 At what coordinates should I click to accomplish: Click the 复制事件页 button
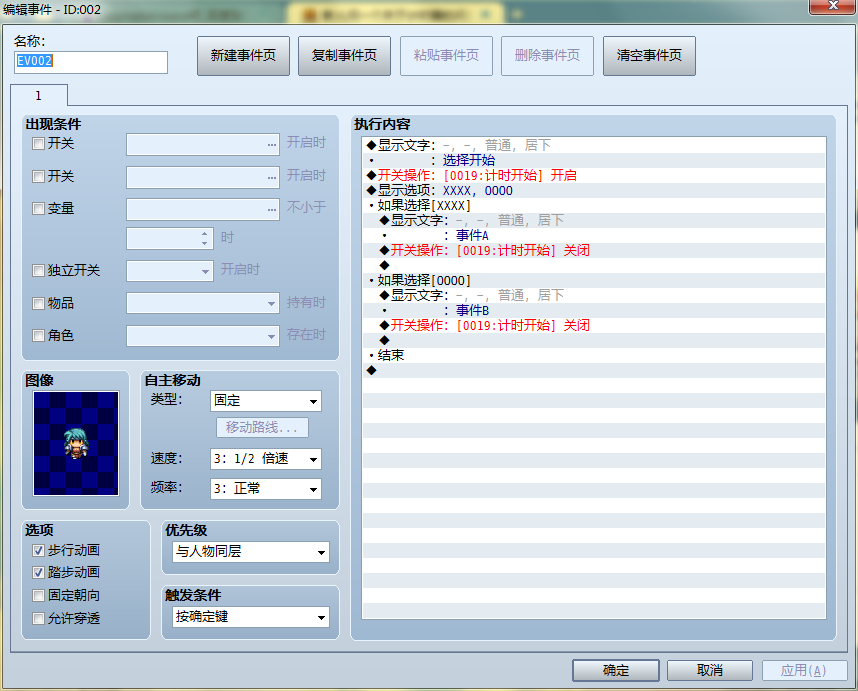pos(344,56)
